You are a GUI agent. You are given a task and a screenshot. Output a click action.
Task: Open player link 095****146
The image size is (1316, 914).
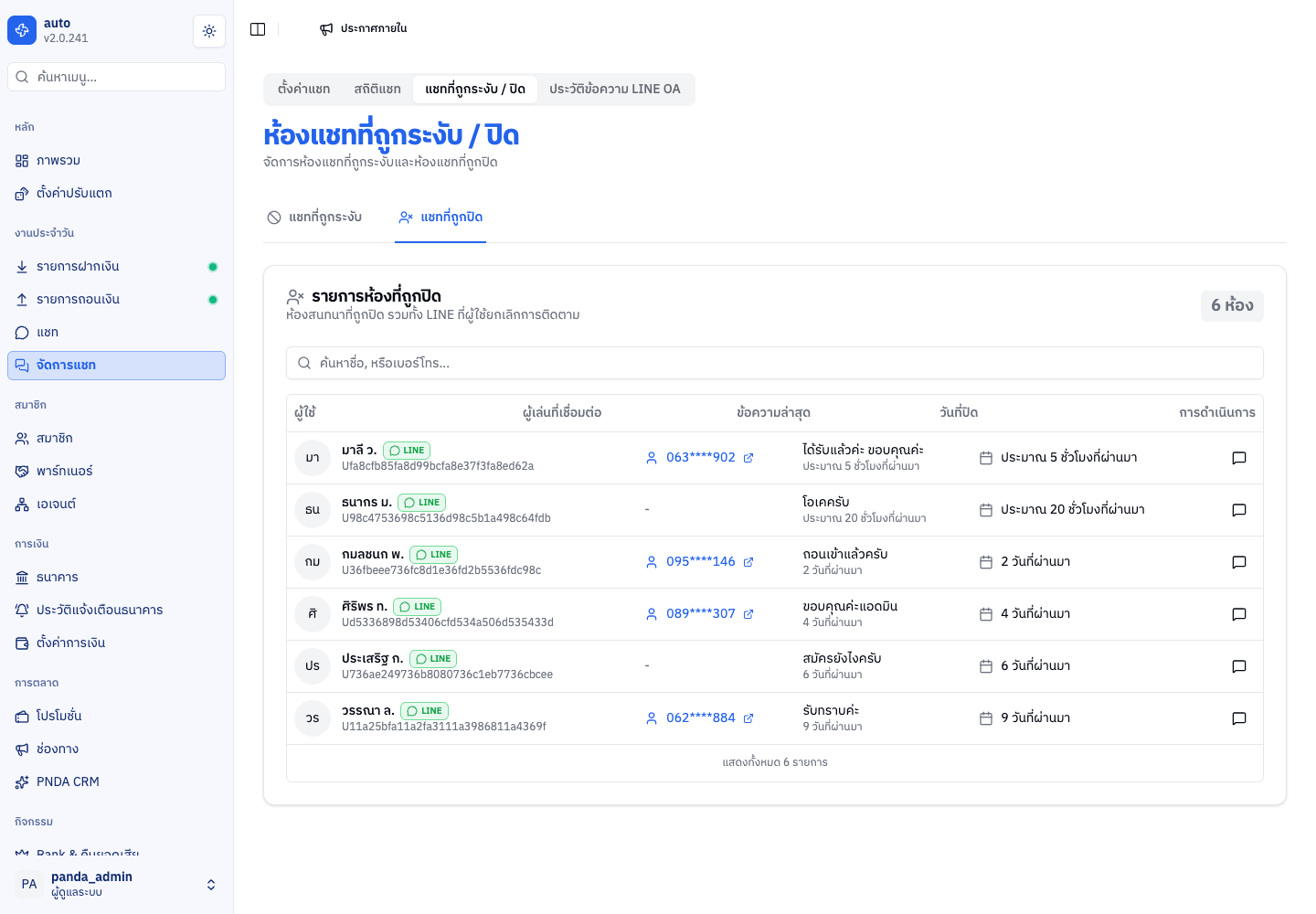[x=700, y=562]
